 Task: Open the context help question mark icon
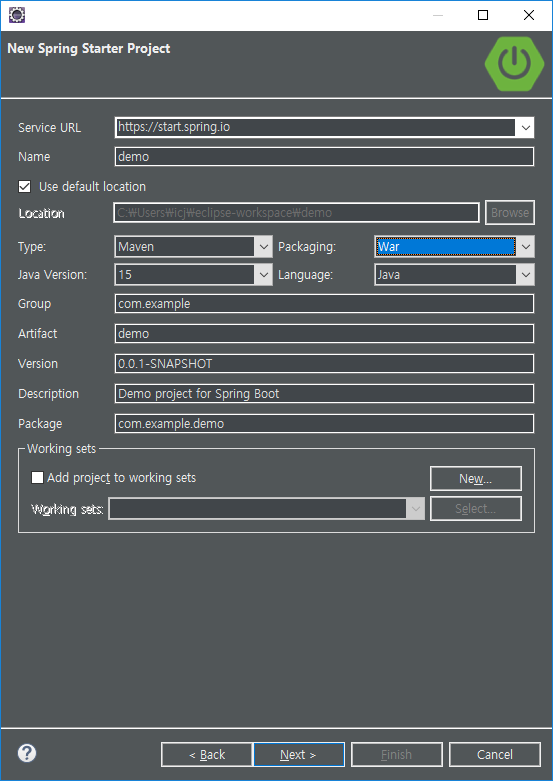(27, 753)
